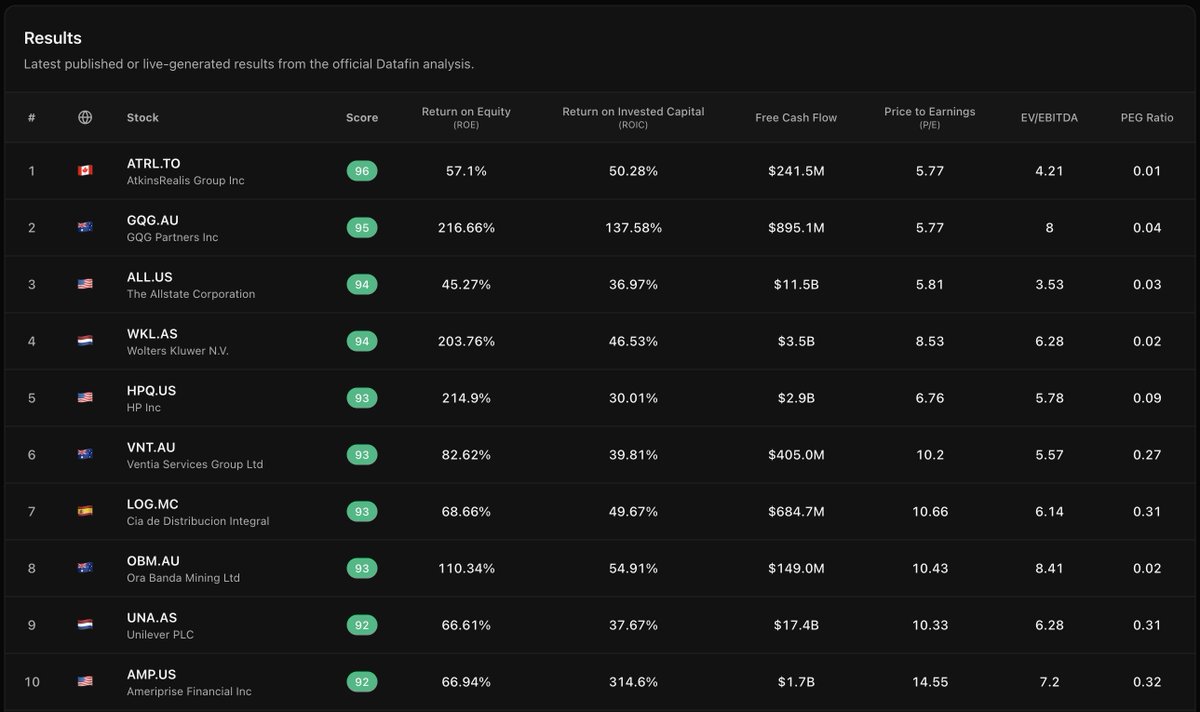Screen dimensions: 1200x712
Task: Click the globe icon column header
Action: pyautogui.click(x=85, y=117)
